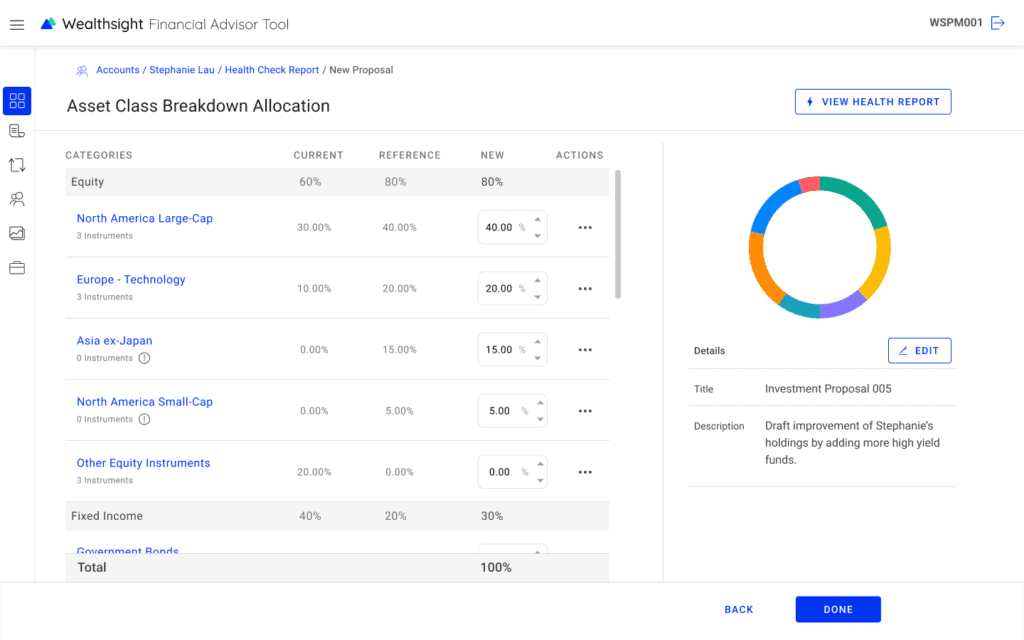The image size is (1024, 640).
Task: Click the briefcase icon in the sidebar
Action: click(x=16, y=266)
